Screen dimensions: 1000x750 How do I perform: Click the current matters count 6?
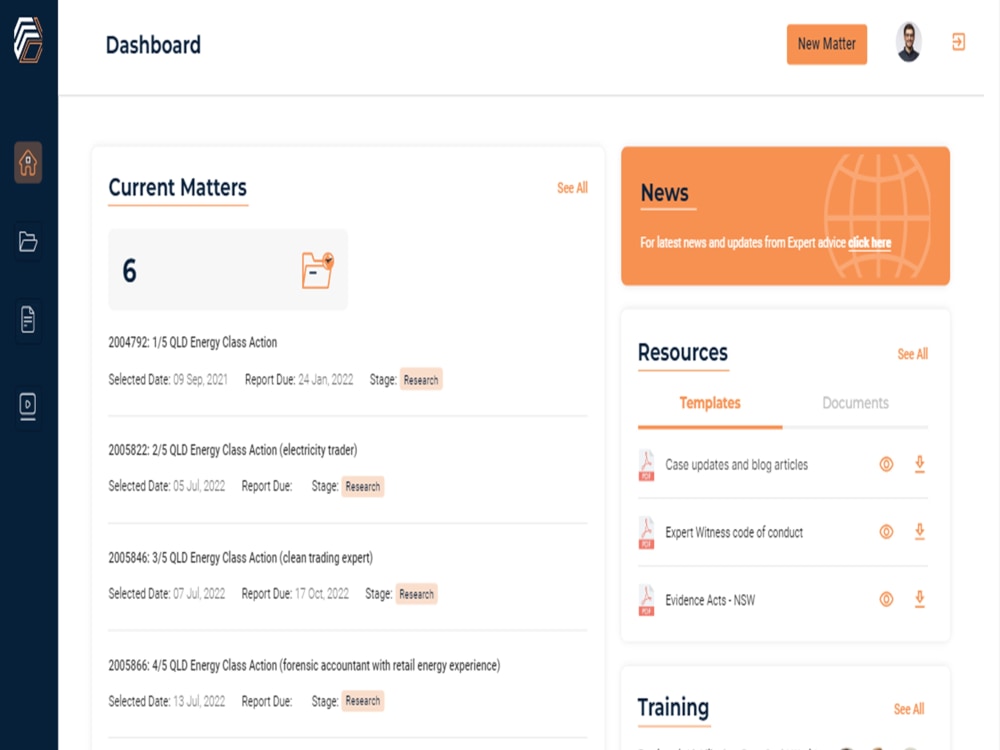(129, 270)
